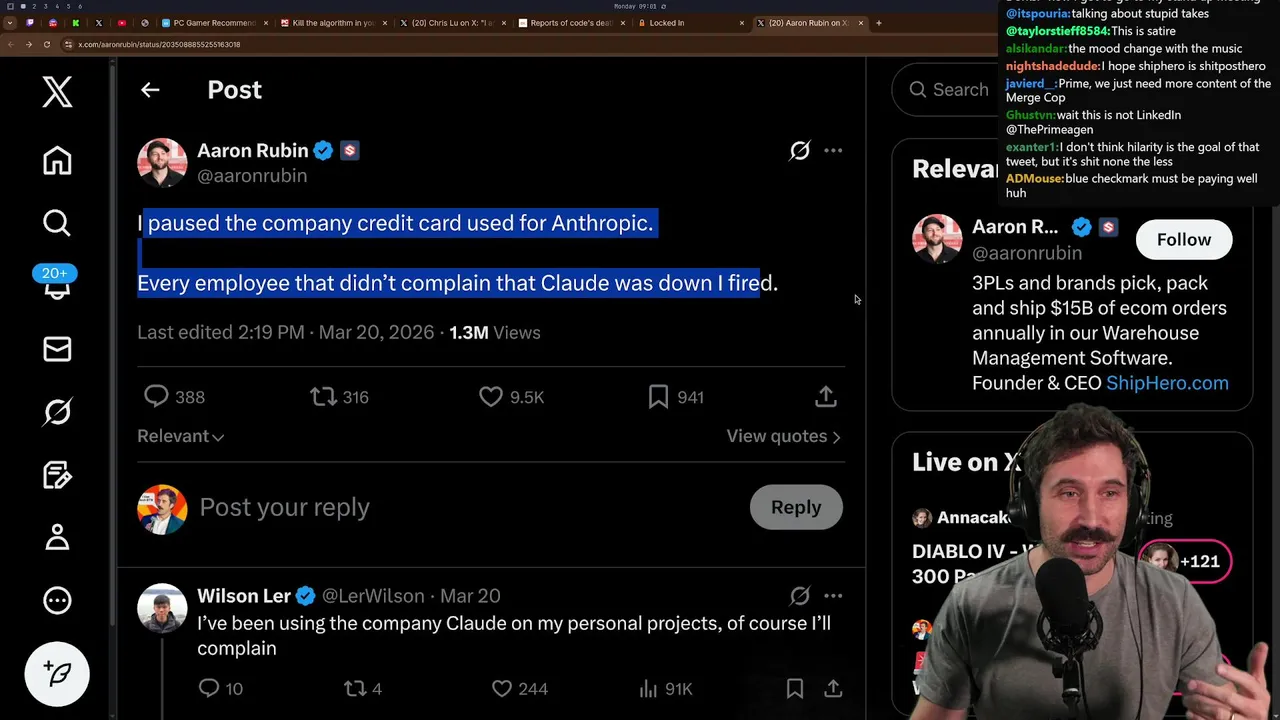The image size is (1280, 720).
Task: Click the browser back button
Action: click(12, 44)
